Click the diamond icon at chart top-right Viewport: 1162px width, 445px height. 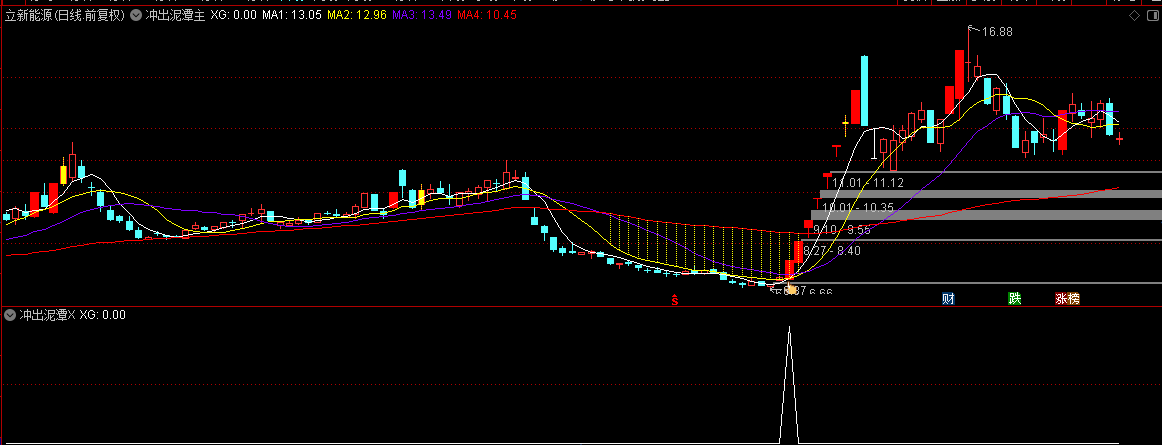click(1134, 16)
